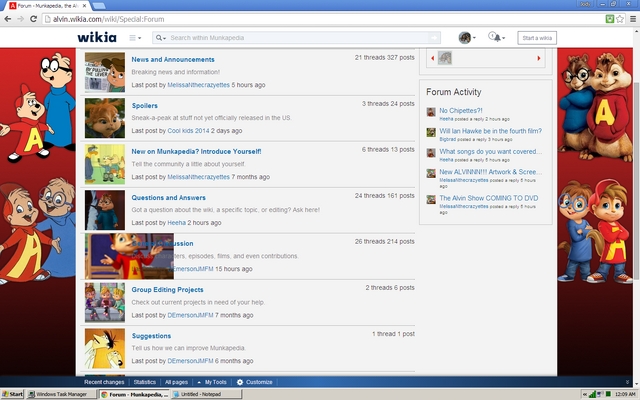Click the right red arrow in the carousel

coord(539,58)
